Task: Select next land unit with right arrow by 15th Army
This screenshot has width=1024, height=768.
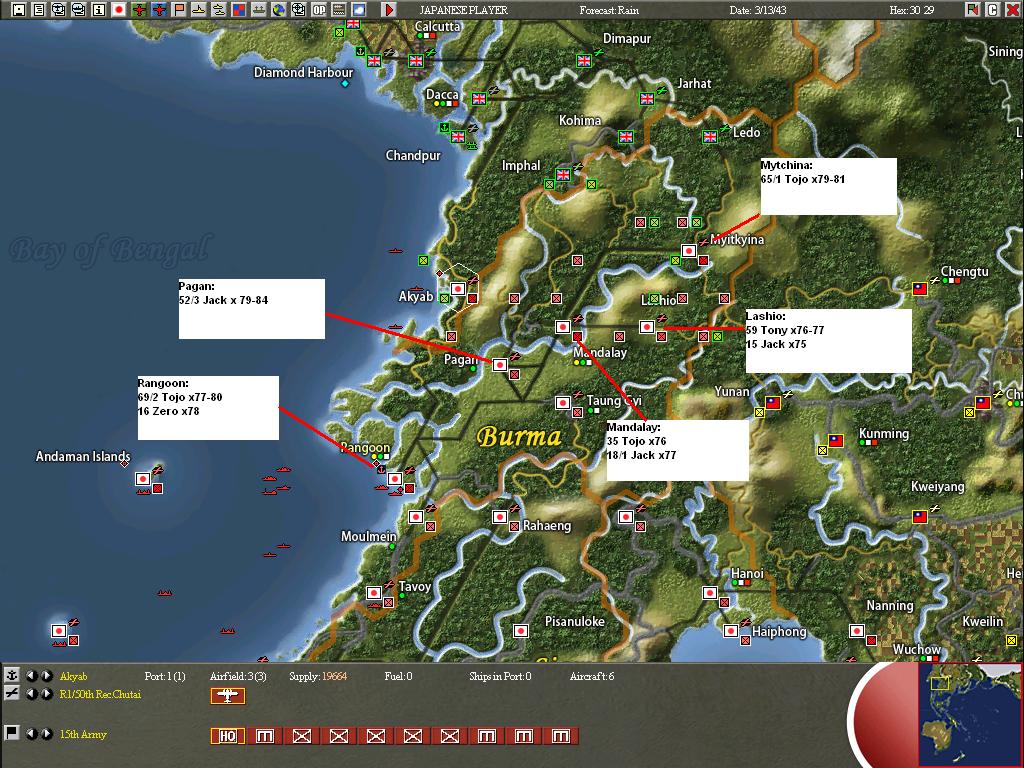Action: point(46,734)
